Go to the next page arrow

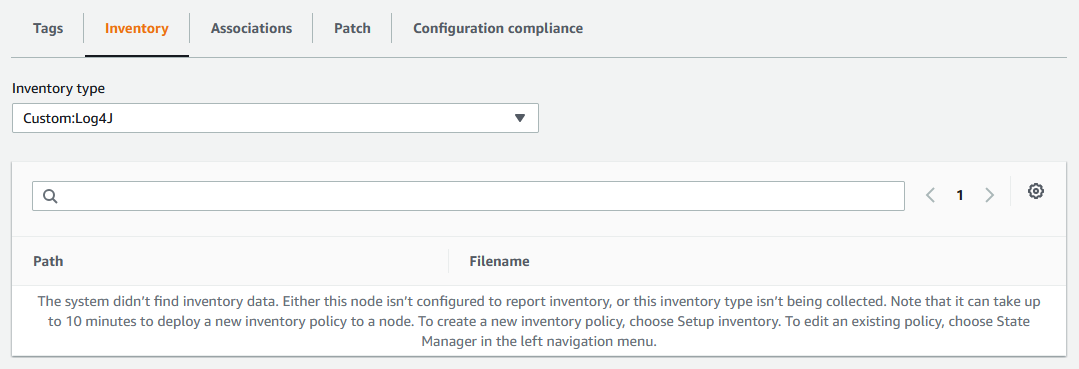990,196
